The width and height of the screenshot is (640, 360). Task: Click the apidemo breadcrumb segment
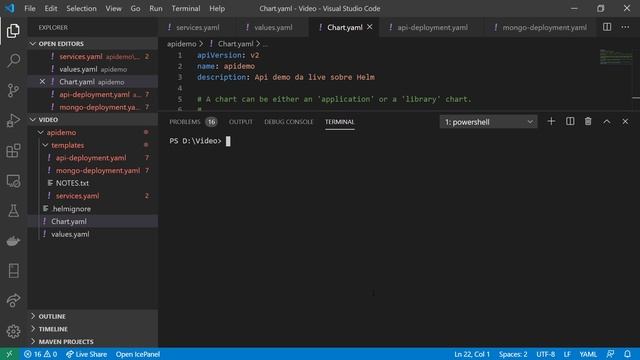pos(181,44)
